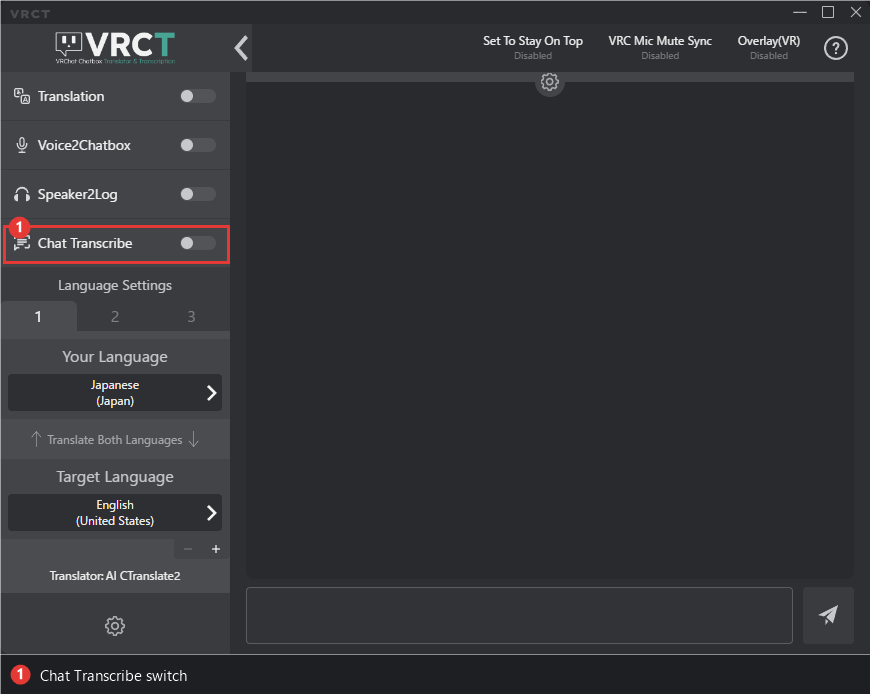Click the message input text box
Screen dimensions: 870x694
click(519, 615)
